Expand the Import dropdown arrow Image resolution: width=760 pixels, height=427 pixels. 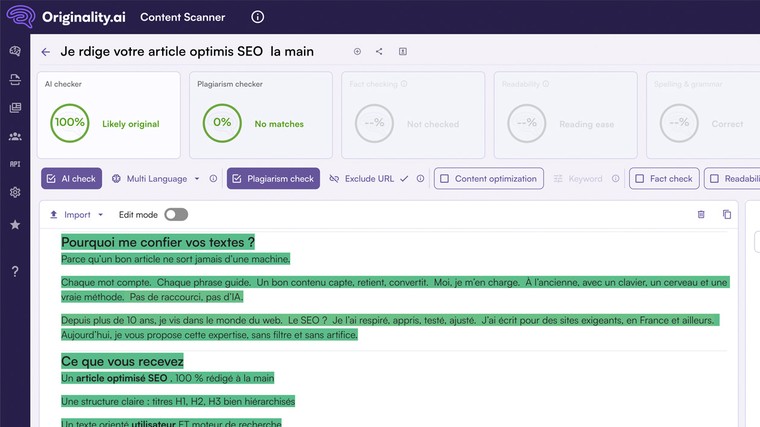(x=100, y=214)
